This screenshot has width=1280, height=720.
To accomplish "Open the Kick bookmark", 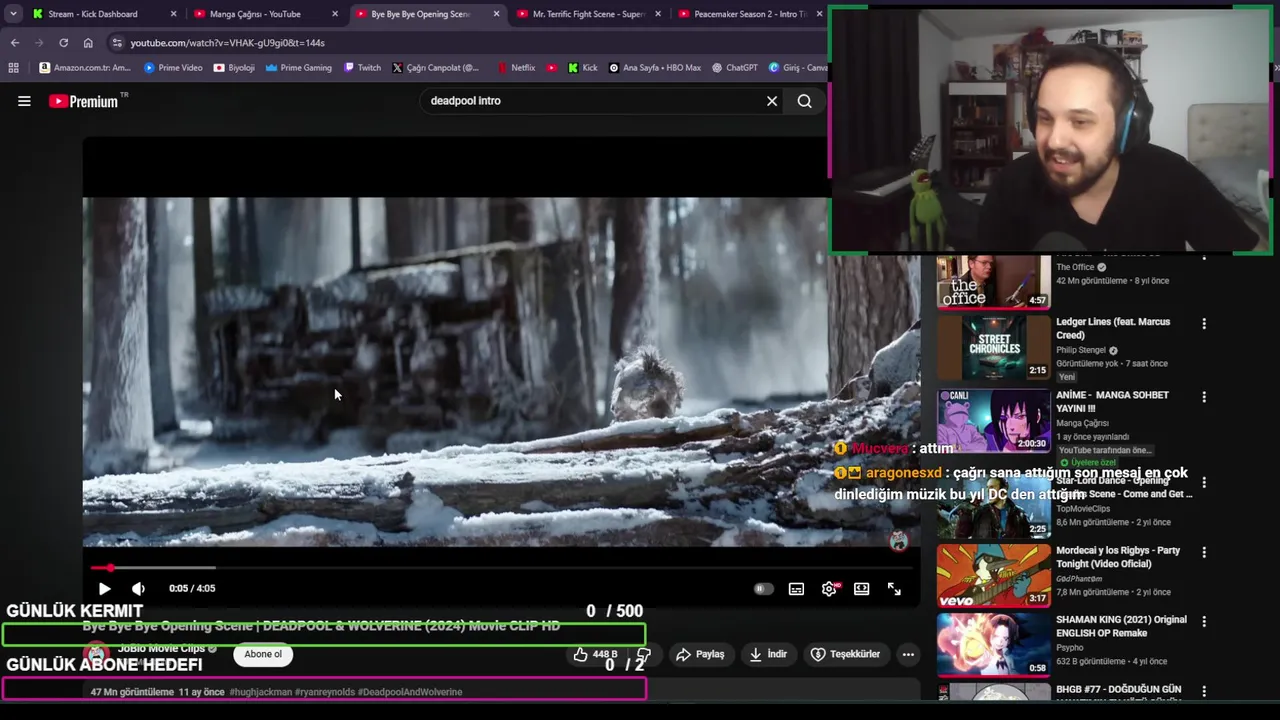I will pos(582,68).
